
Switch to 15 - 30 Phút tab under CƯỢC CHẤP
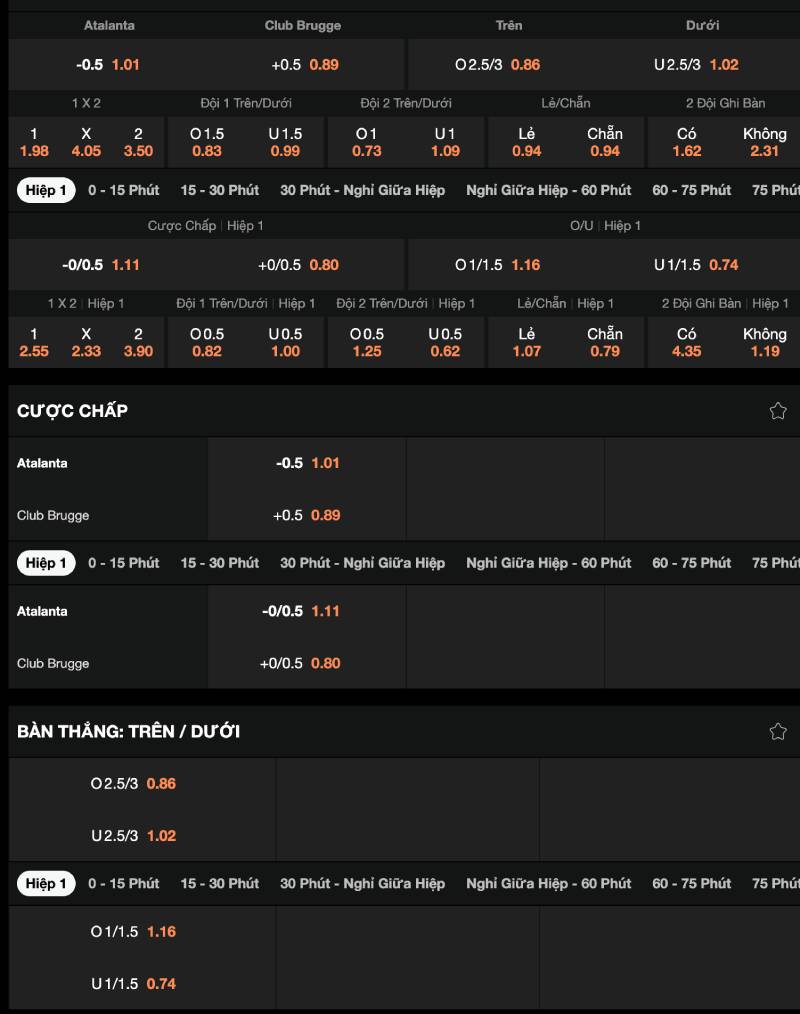point(219,563)
